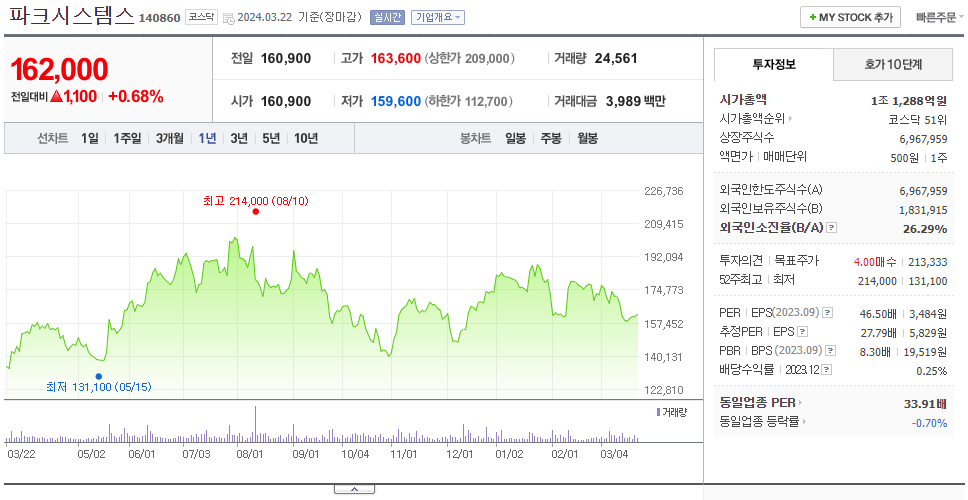Click the stock code 140860
The width and height of the screenshot is (968, 500).
pyautogui.click(x=159, y=18)
